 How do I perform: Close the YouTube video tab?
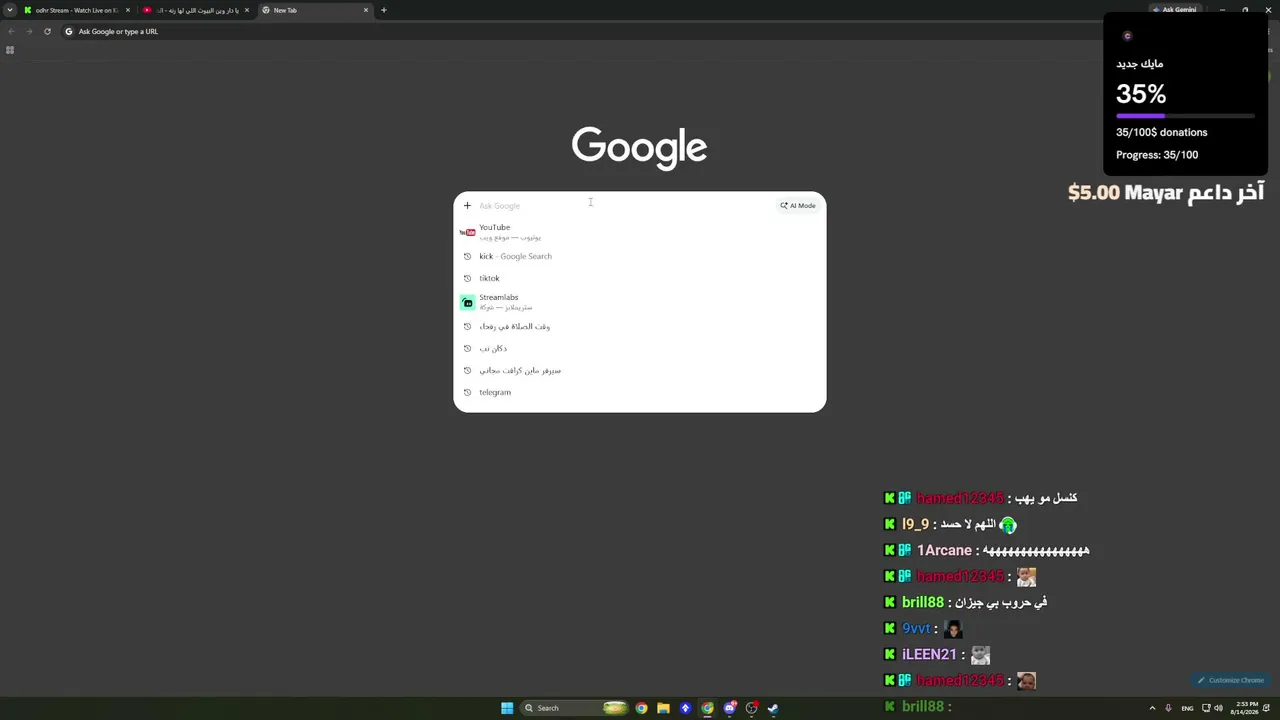point(247,10)
